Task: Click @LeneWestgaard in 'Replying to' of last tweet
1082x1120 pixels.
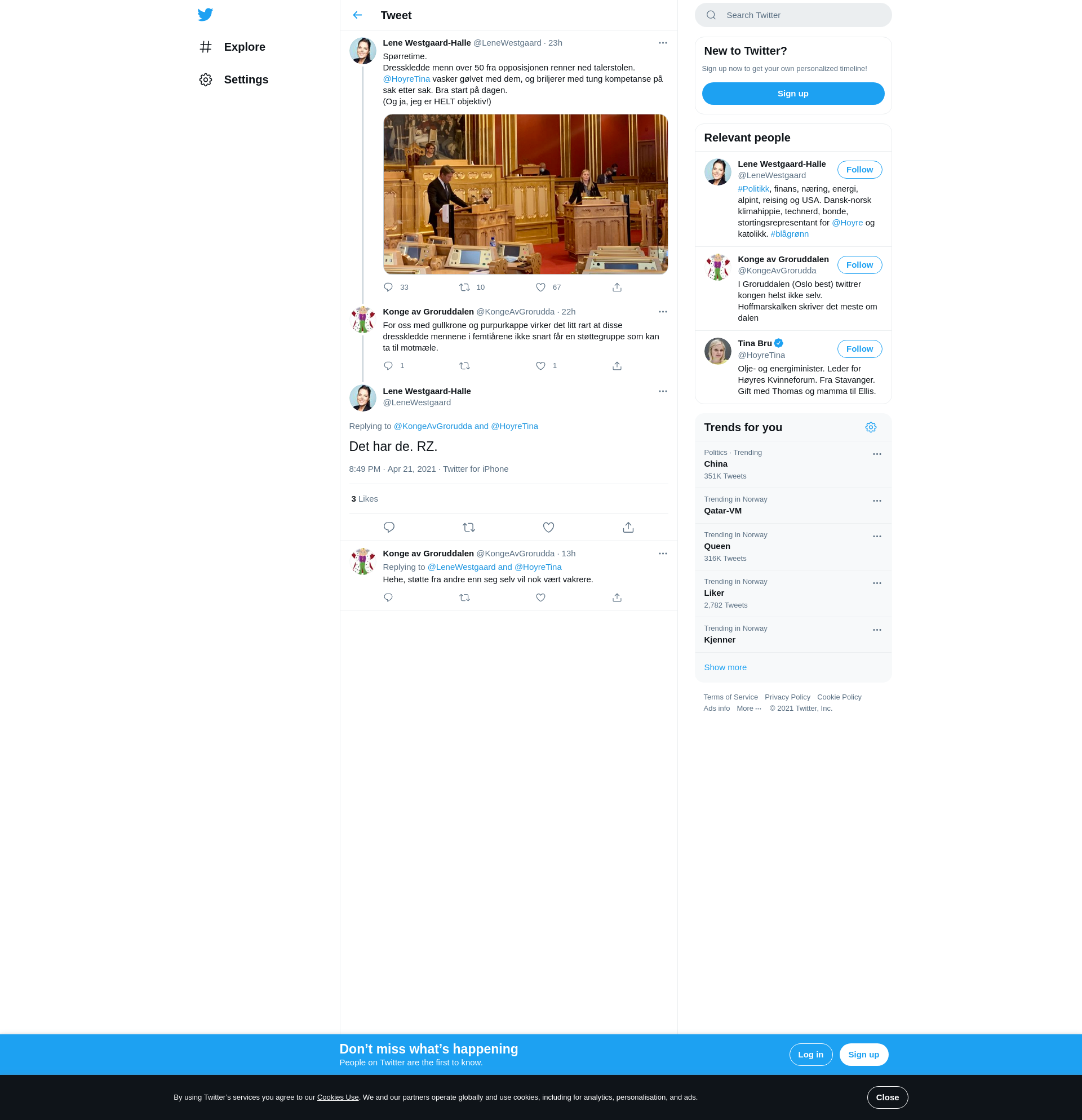Action: tap(461, 567)
